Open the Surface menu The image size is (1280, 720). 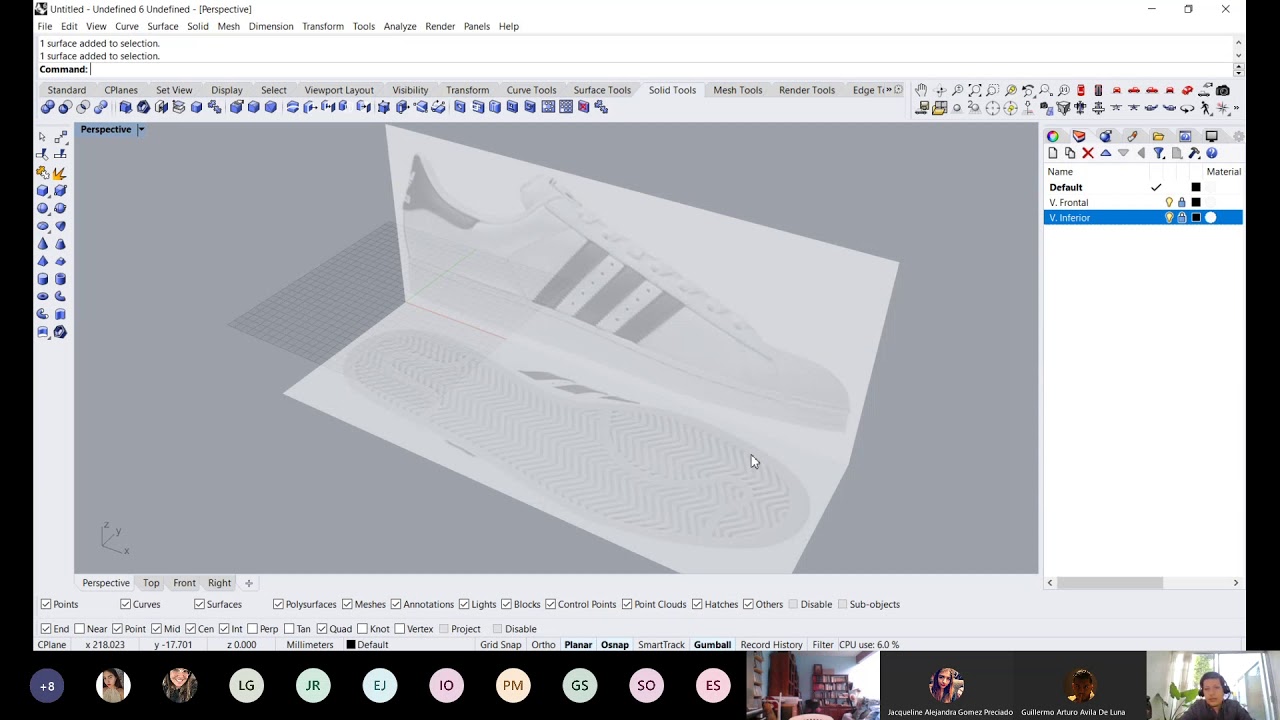pyautogui.click(x=162, y=26)
